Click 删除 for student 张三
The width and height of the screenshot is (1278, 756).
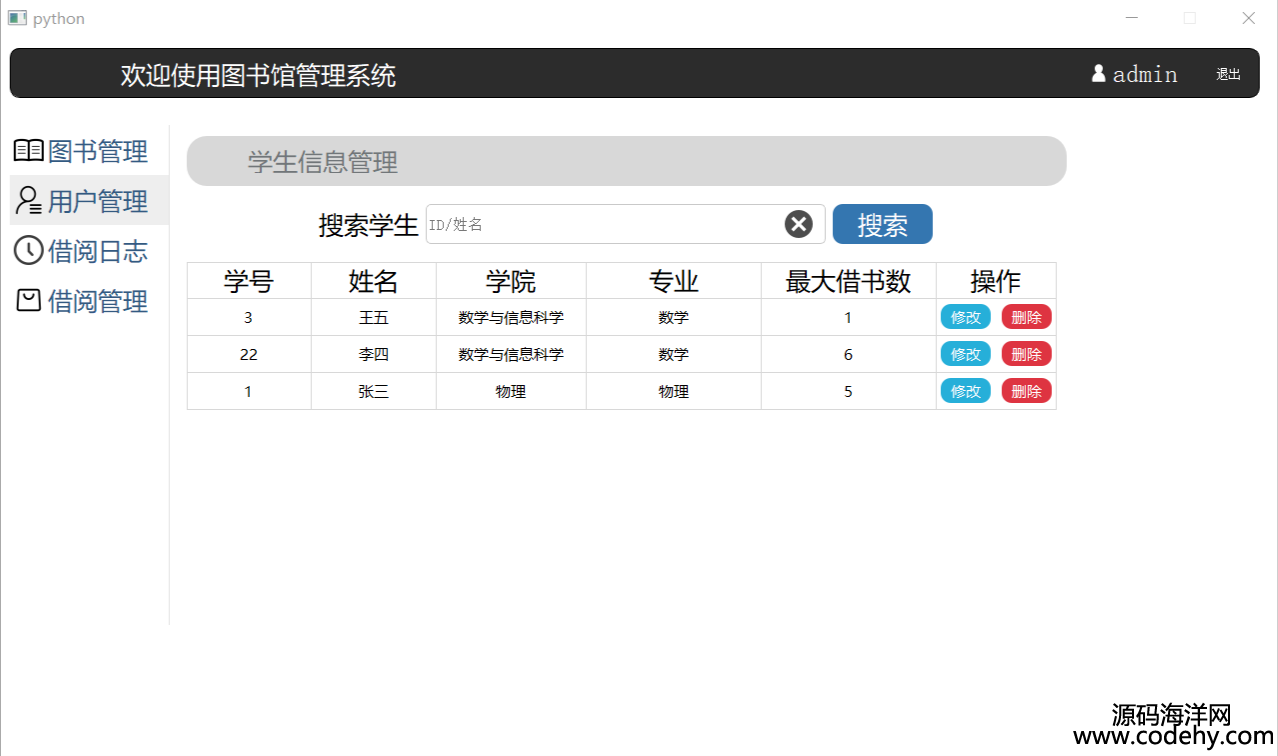tap(1026, 391)
